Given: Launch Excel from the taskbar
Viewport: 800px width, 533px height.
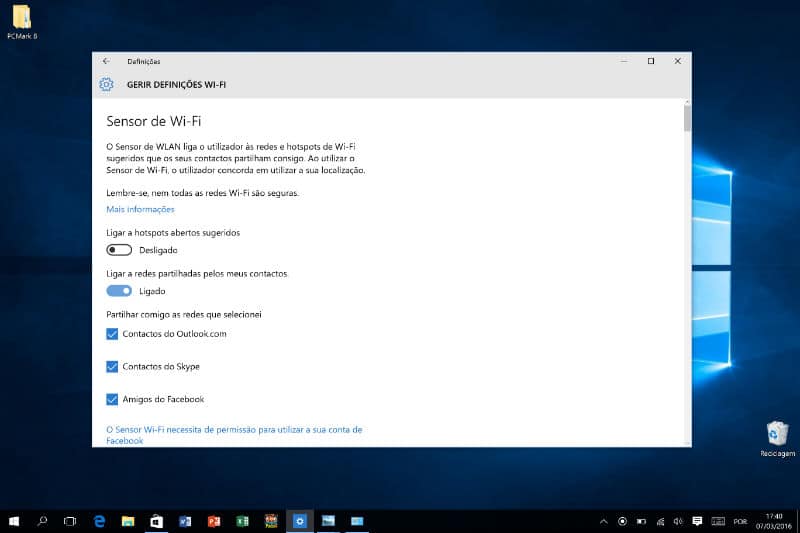Looking at the screenshot, I should [x=242, y=521].
